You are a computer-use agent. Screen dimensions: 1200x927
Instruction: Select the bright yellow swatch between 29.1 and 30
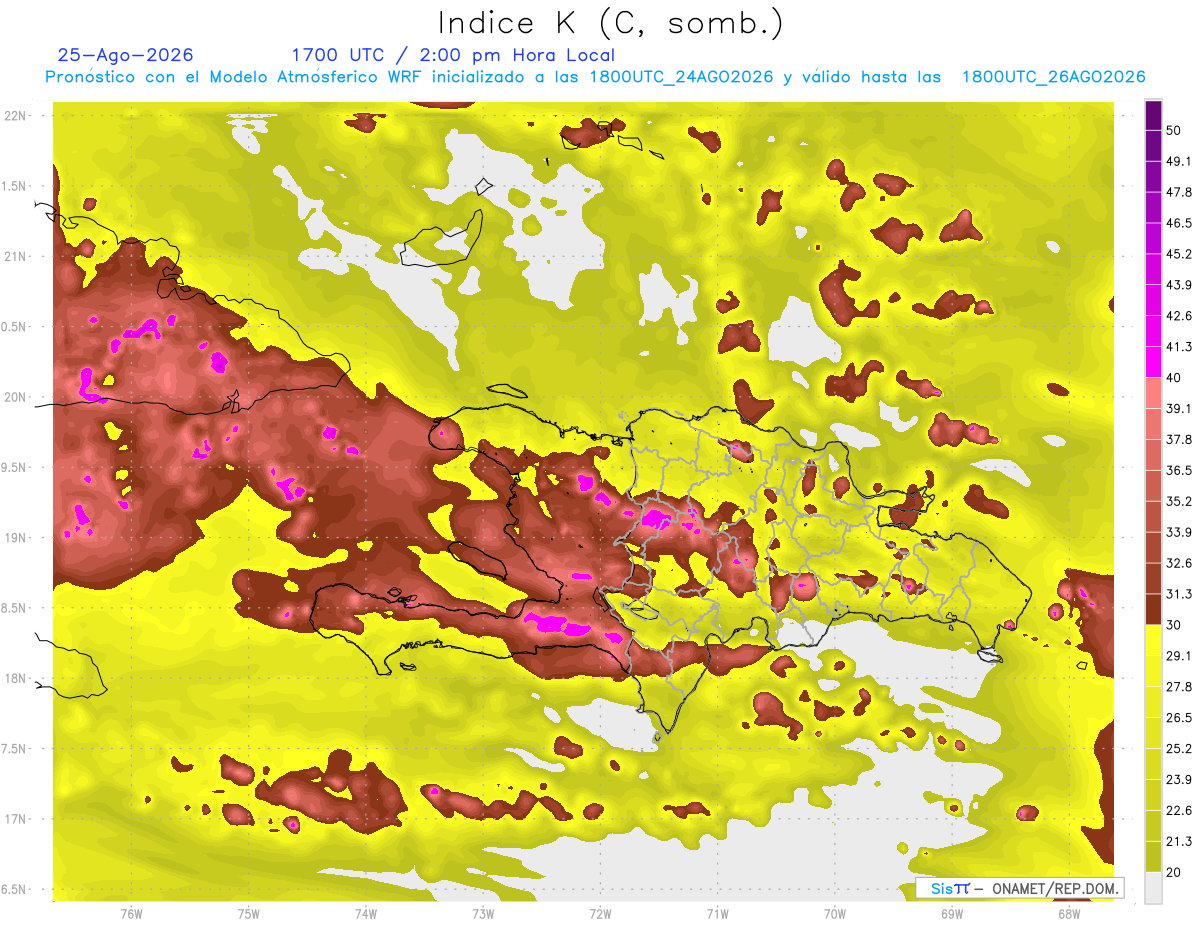(x=1153, y=640)
